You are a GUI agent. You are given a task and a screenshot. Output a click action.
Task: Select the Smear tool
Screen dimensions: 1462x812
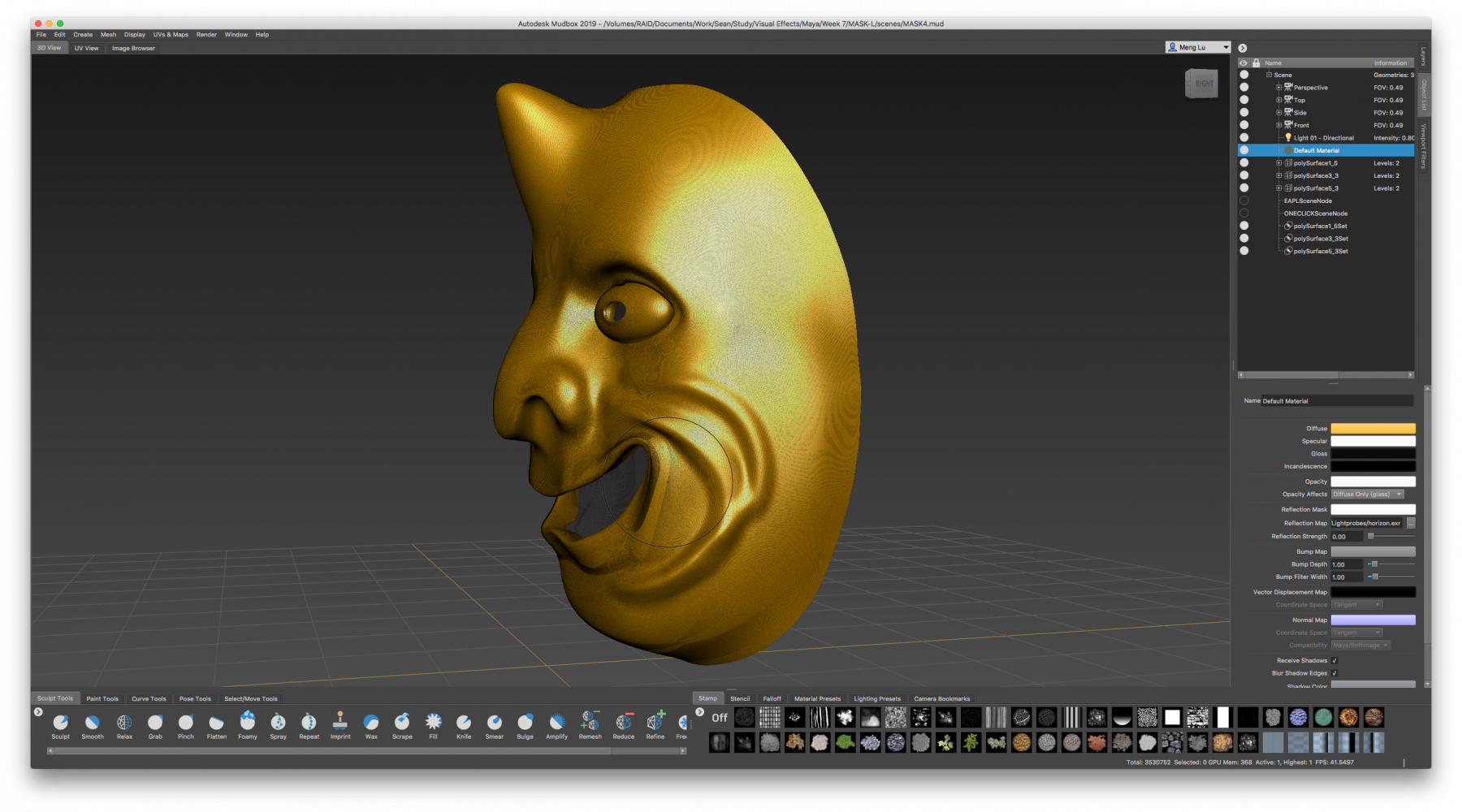[495, 724]
